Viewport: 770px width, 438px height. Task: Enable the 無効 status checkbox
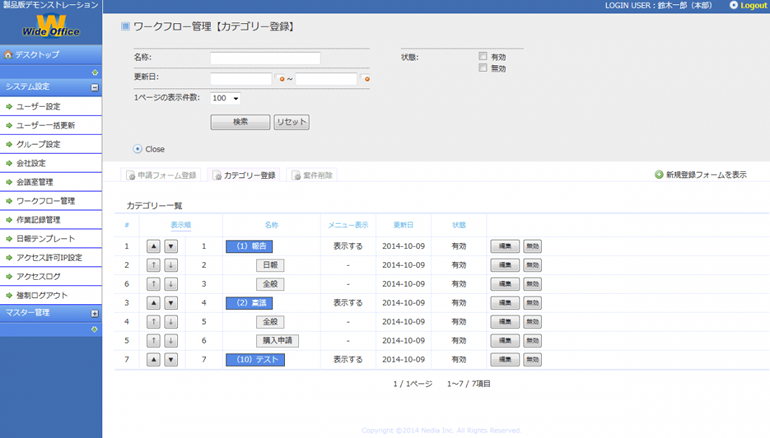point(483,68)
